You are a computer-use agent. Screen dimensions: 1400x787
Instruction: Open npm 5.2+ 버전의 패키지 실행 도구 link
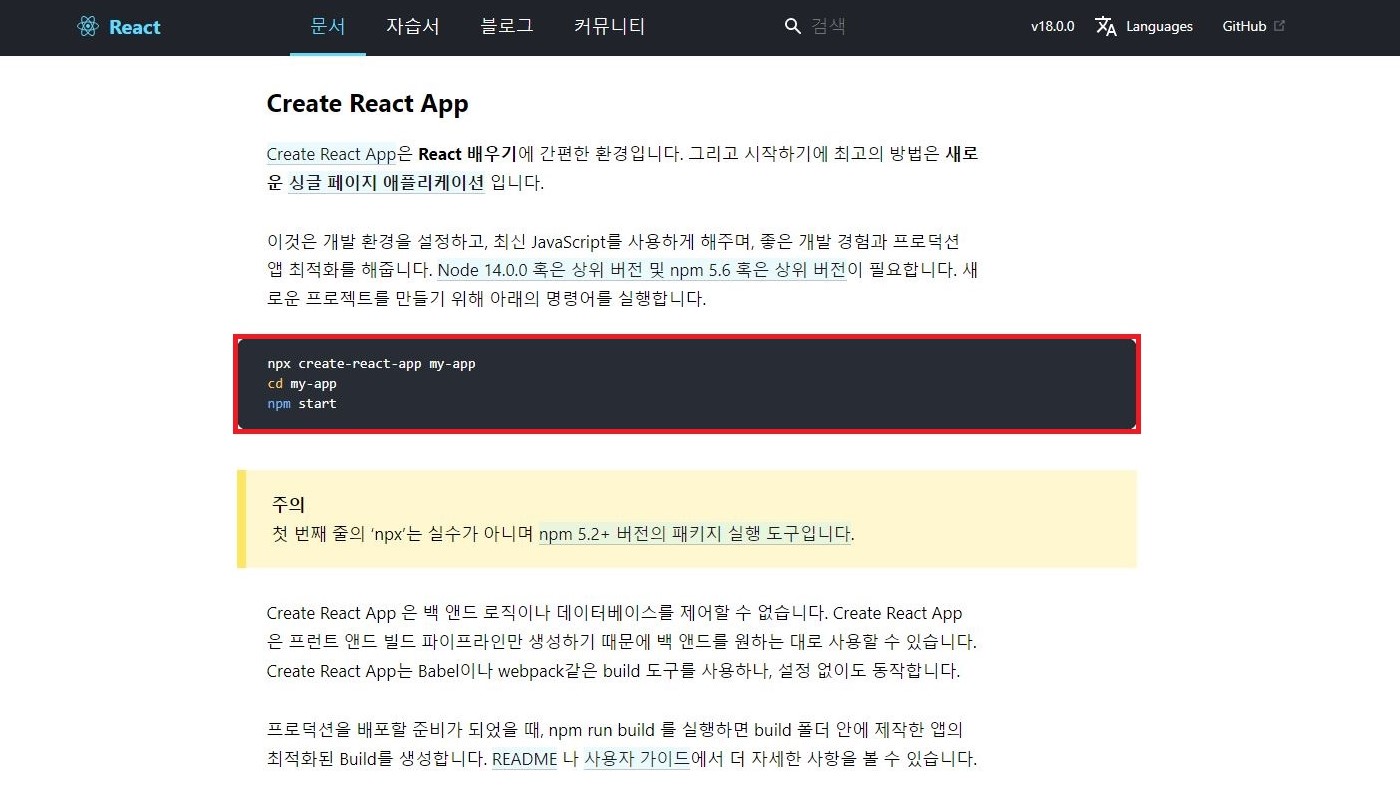[x=695, y=534]
